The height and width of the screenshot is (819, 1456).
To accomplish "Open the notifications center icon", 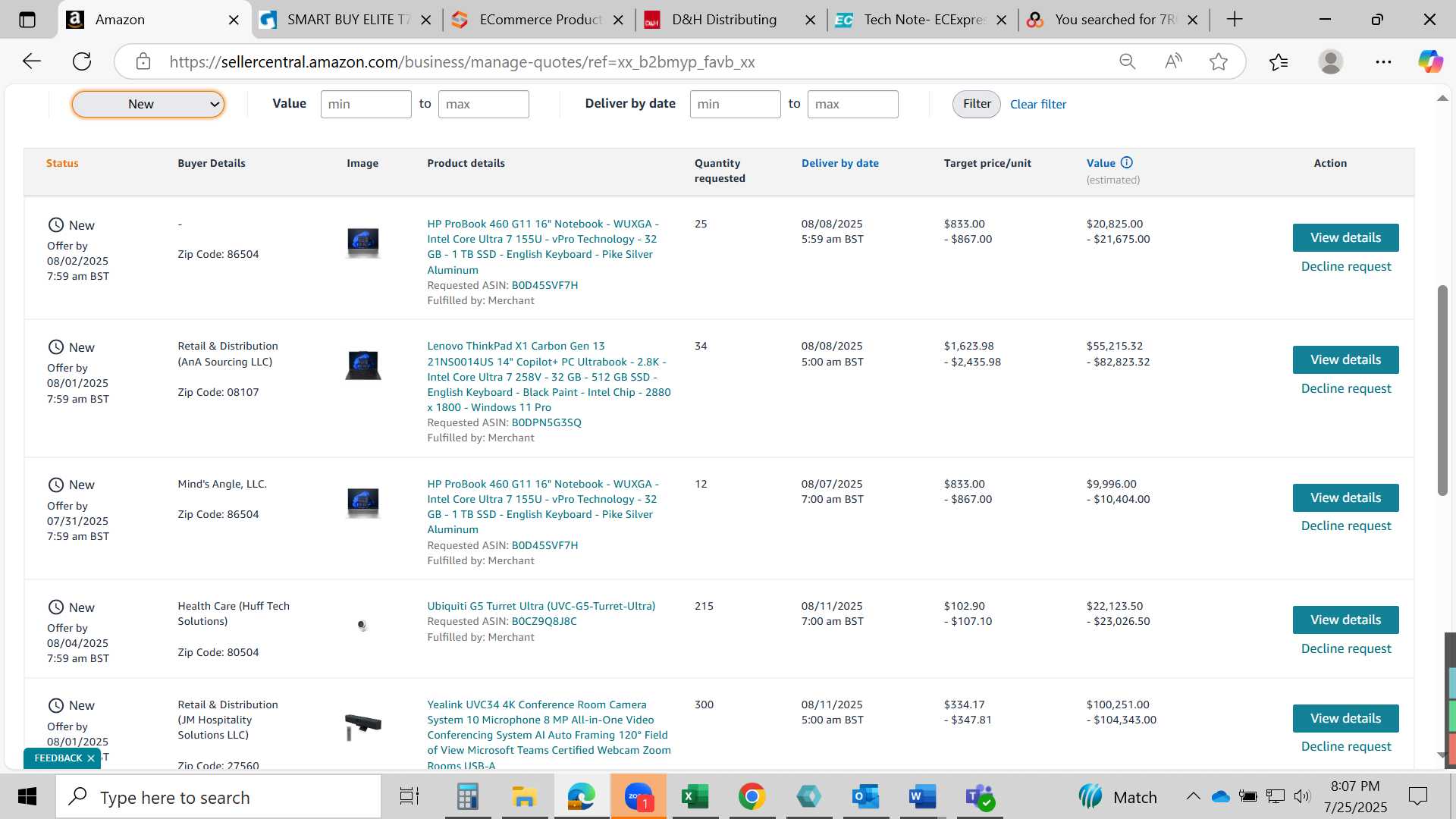I will [x=1418, y=796].
